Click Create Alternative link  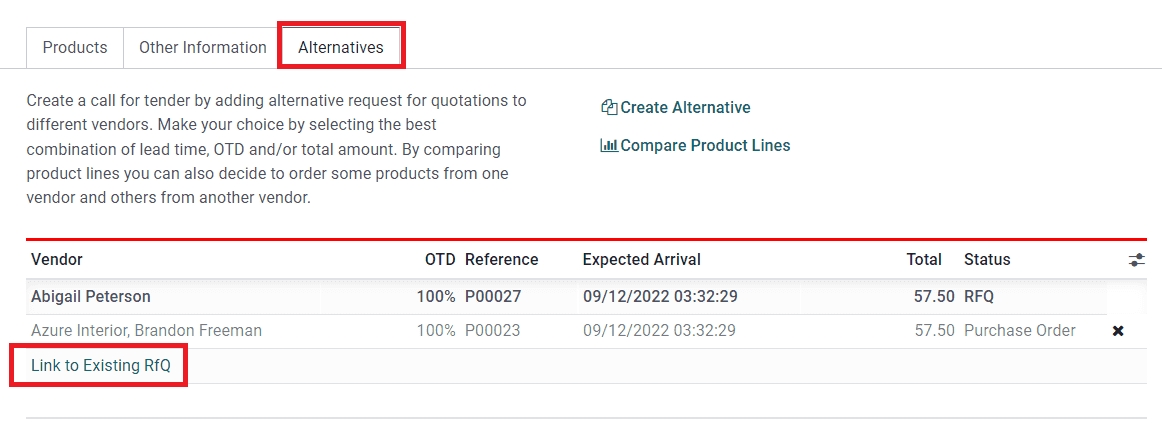(685, 107)
